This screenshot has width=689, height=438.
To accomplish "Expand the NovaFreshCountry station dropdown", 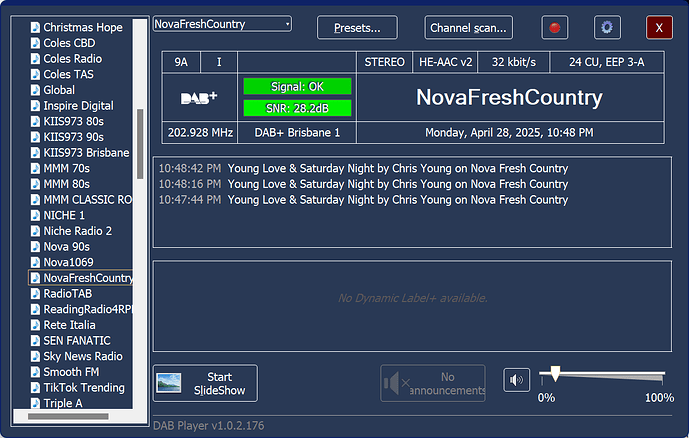I will click(287, 23).
